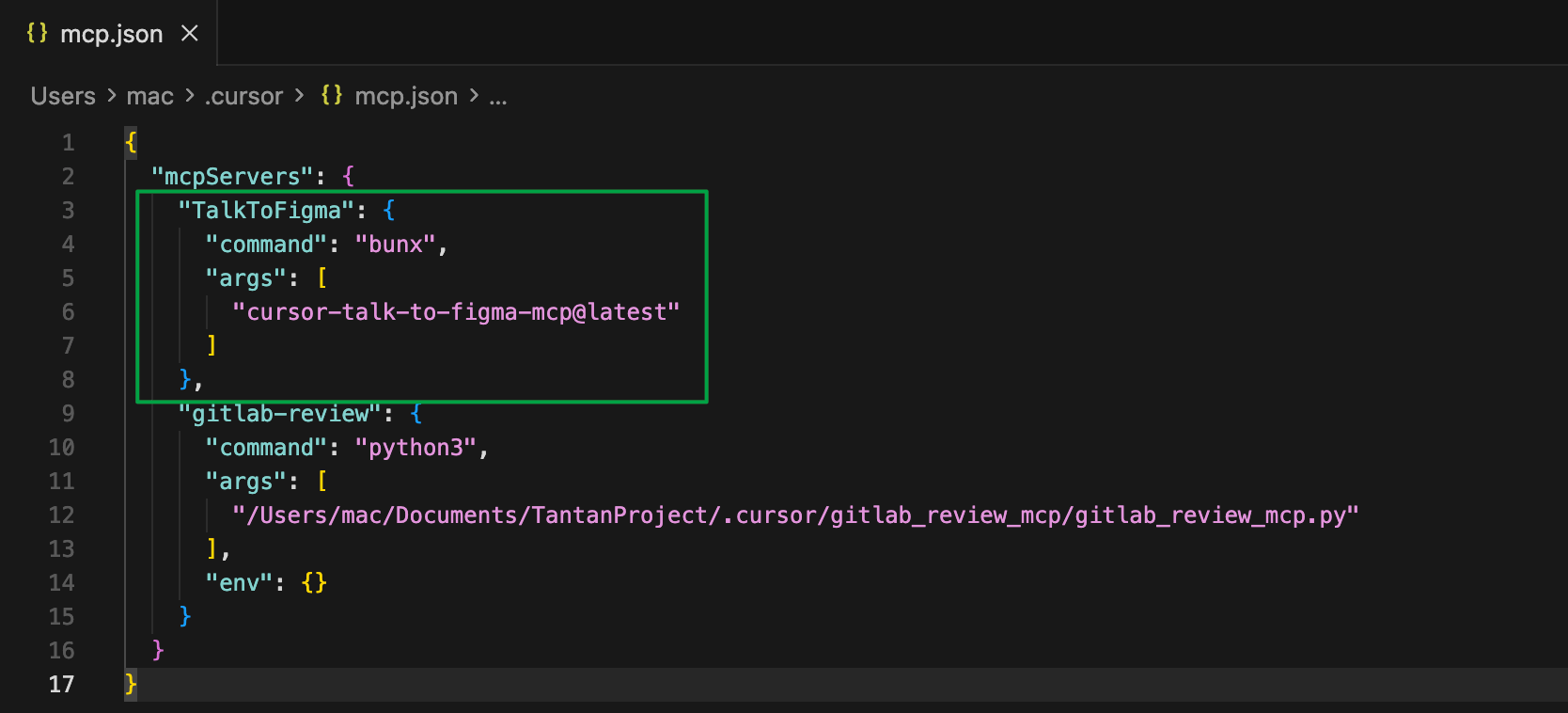This screenshot has height=713, width=1568.
Task: Click the "gitlab-review" key text
Action: tap(279, 414)
